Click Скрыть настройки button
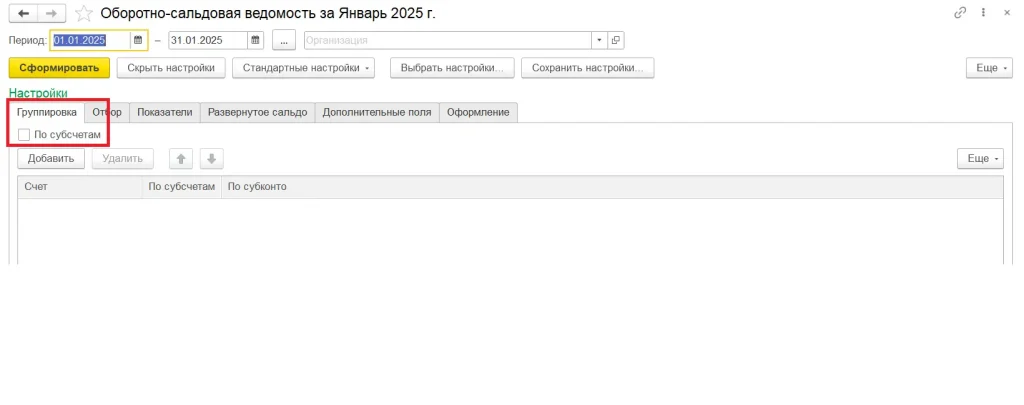Image resolution: width=1024 pixels, height=405 pixels. (x=171, y=68)
